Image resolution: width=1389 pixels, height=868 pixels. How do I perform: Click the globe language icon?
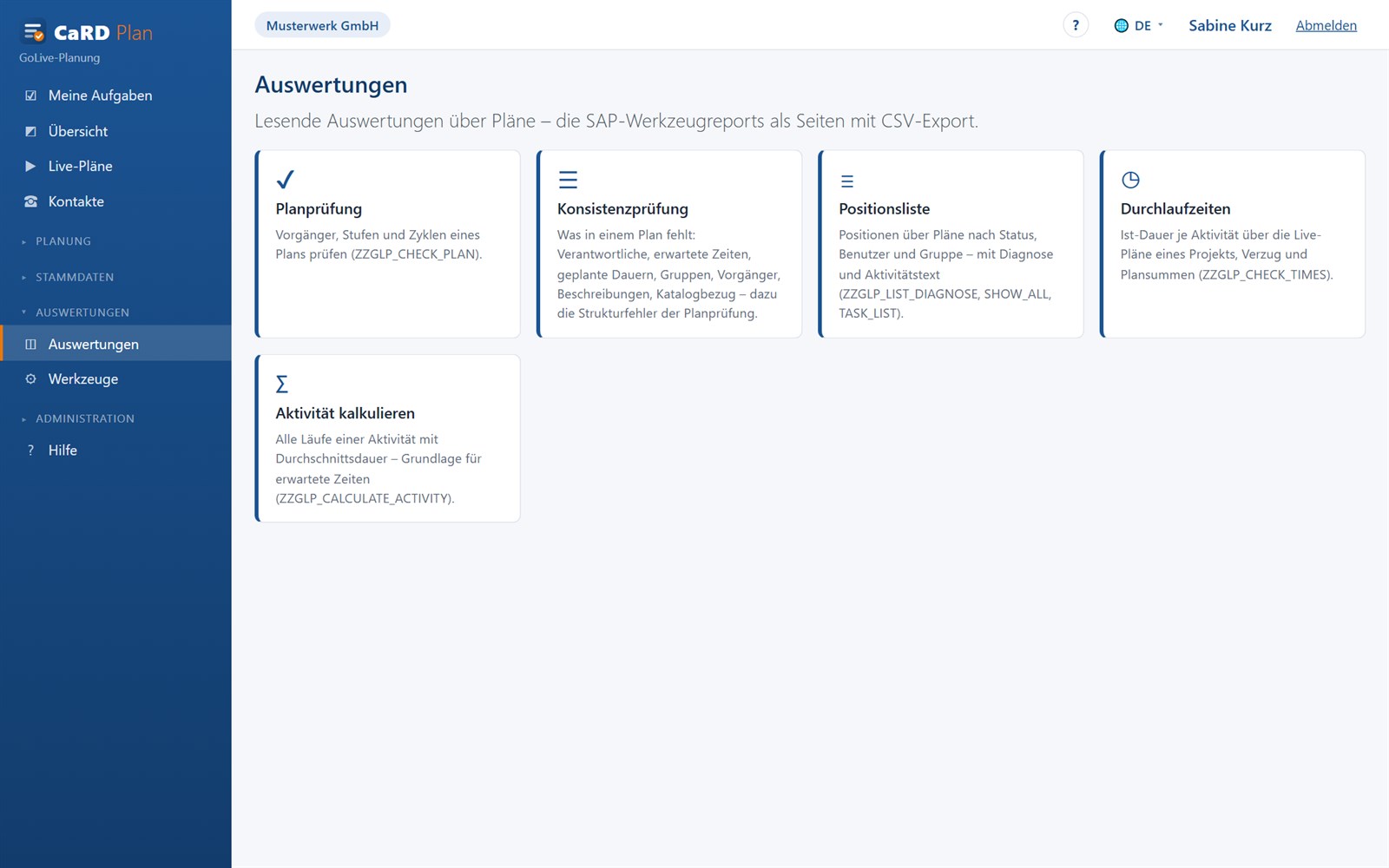(x=1122, y=26)
